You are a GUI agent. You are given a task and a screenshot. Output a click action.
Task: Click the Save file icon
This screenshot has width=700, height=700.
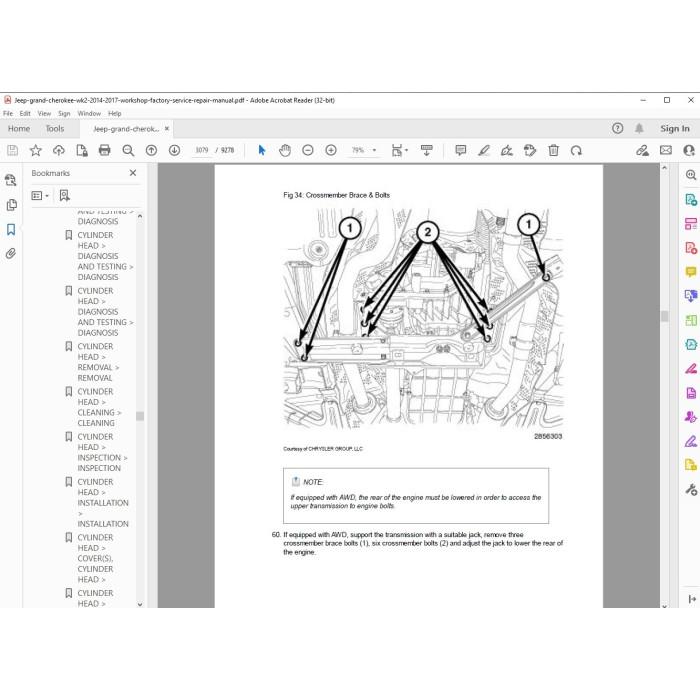pyautogui.click(x=12, y=150)
